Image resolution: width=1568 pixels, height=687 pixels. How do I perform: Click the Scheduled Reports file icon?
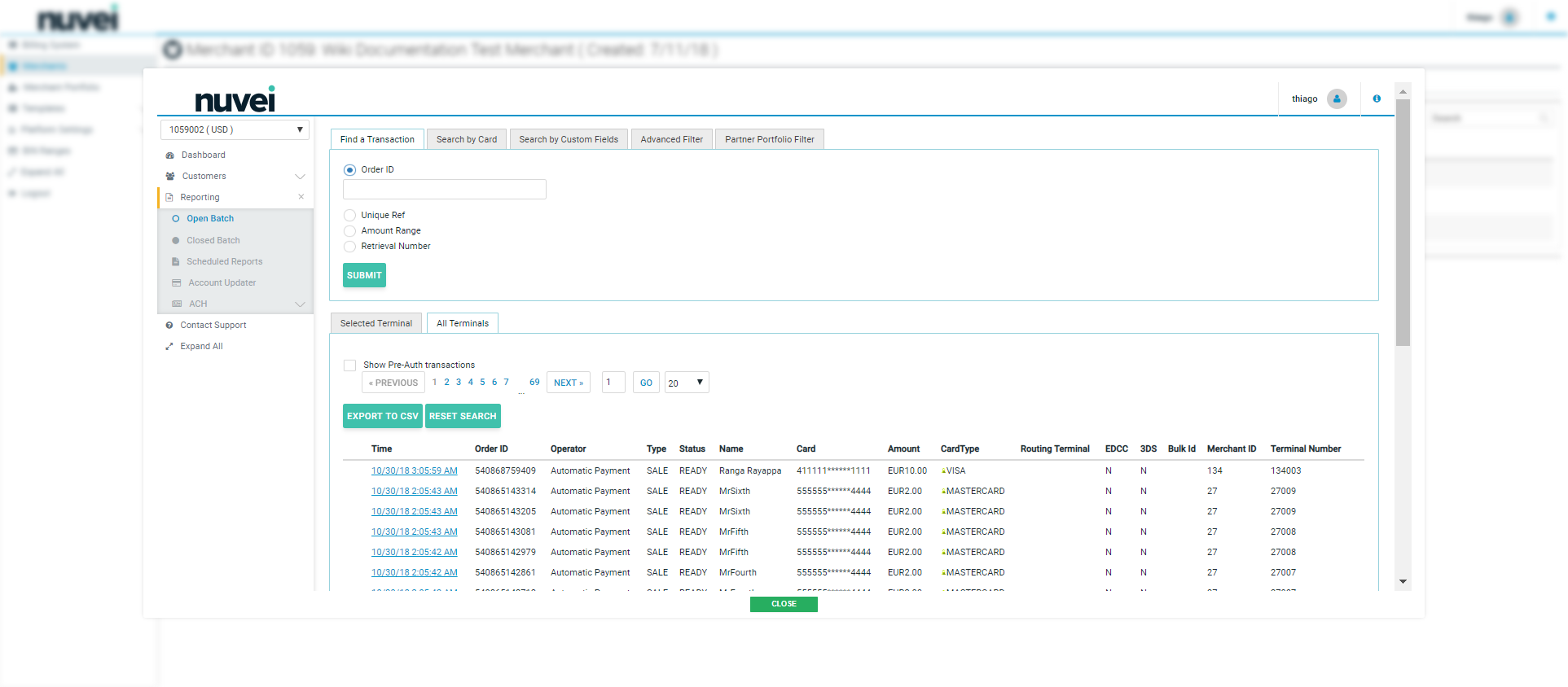click(176, 262)
